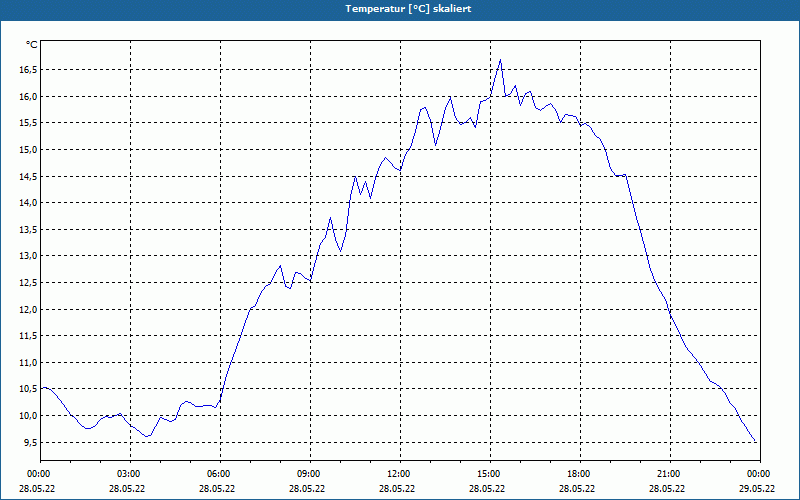
Task: Pick the '10,0' y-axis tick label
Action: coord(27,416)
